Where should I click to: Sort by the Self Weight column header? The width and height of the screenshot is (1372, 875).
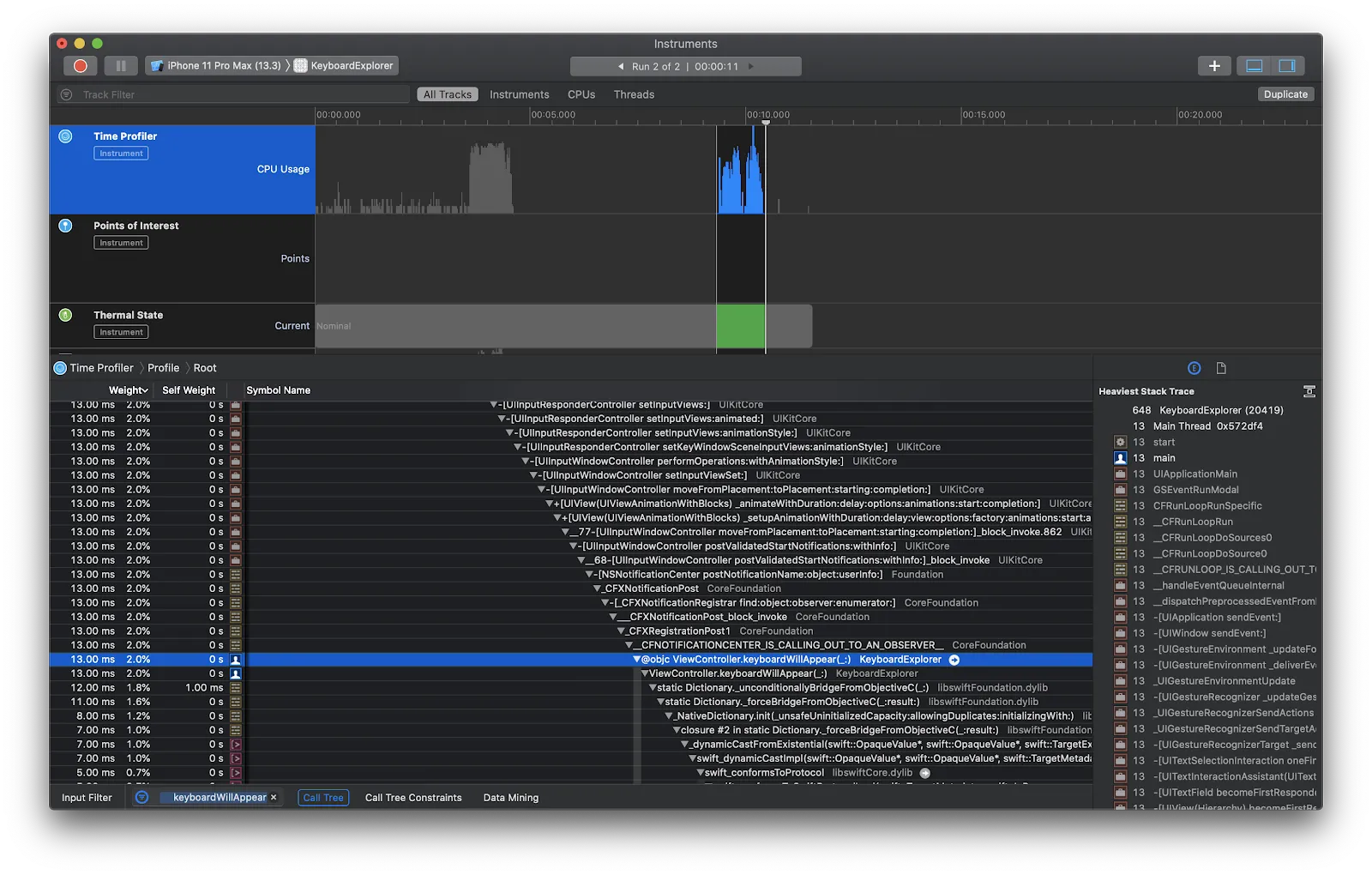tap(189, 390)
